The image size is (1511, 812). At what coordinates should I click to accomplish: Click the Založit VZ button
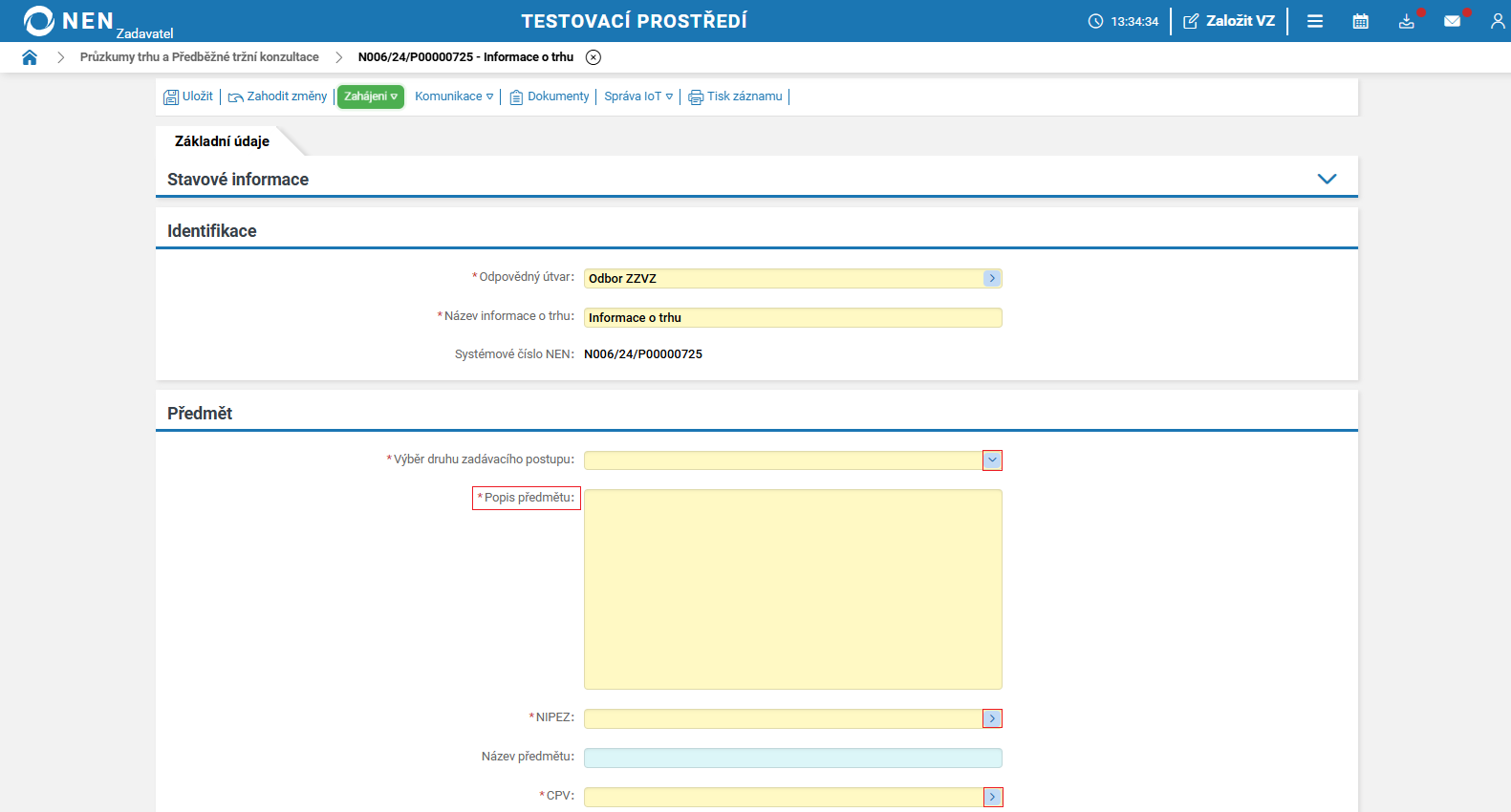tap(1229, 21)
